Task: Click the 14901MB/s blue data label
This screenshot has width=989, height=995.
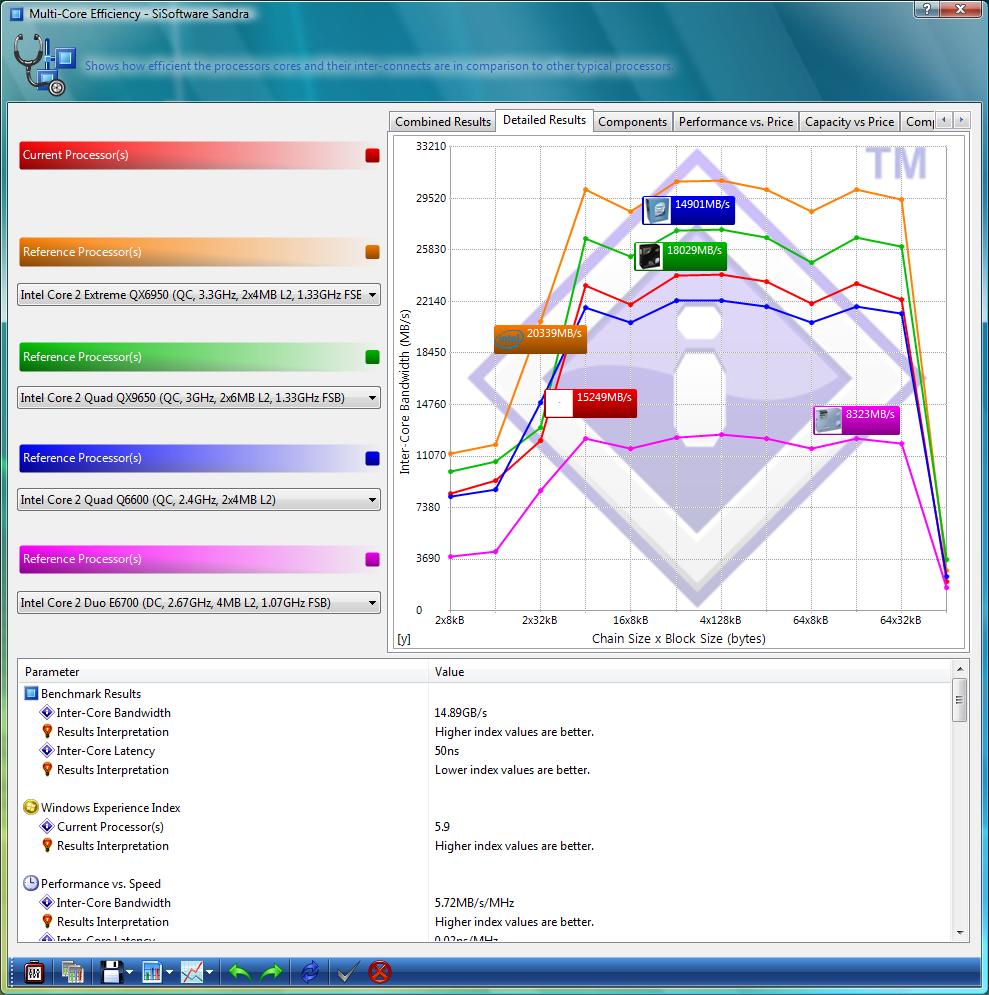Action: click(689, 210)
